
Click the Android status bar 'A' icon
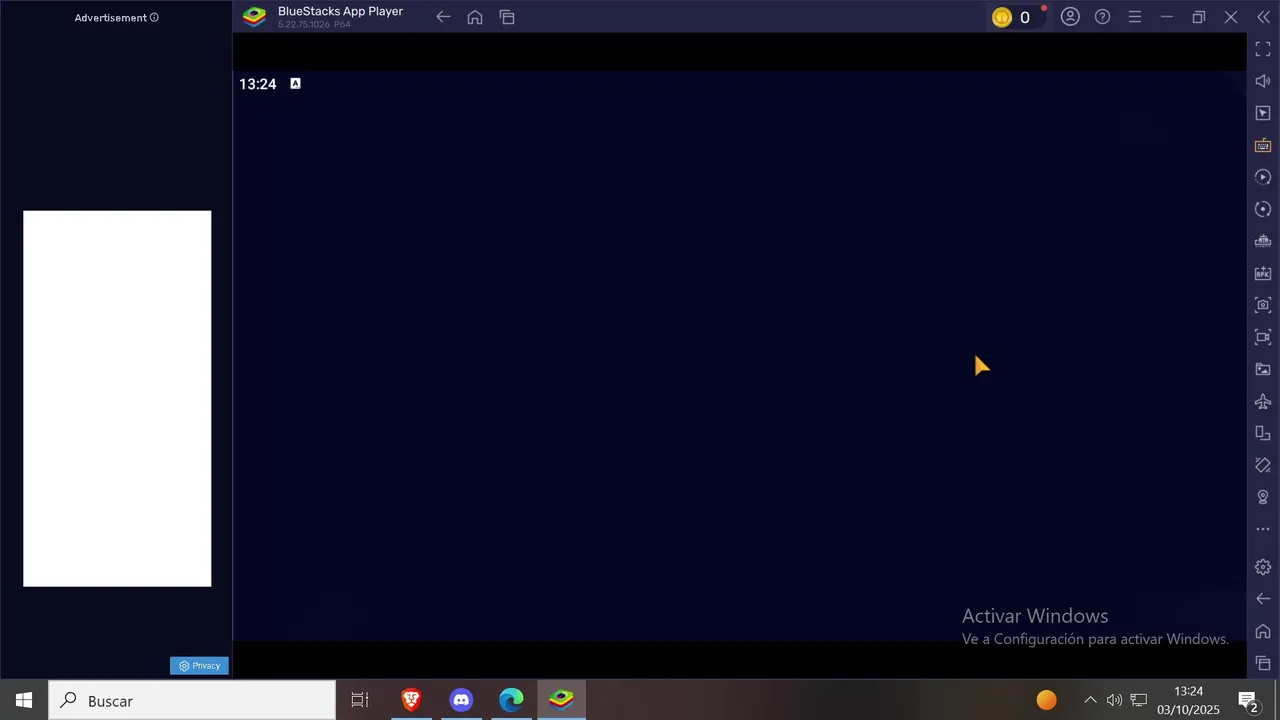point(295,84)
